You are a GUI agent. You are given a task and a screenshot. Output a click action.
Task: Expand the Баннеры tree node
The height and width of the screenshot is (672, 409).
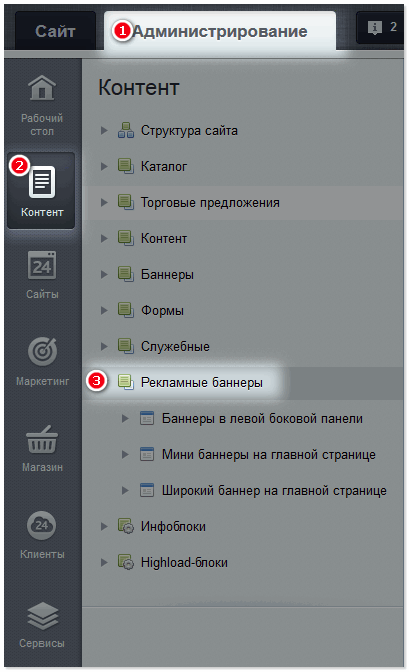click(x=104, y=274)
